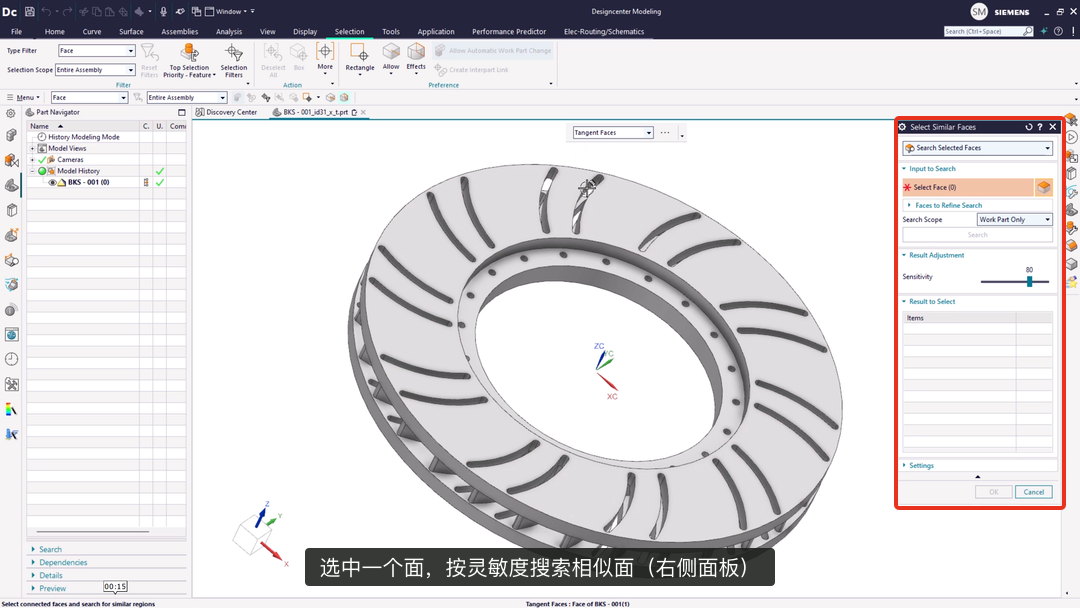Toggle the Cameras check mark
This screenshot has width=1080, height=608.
[42, 160]
